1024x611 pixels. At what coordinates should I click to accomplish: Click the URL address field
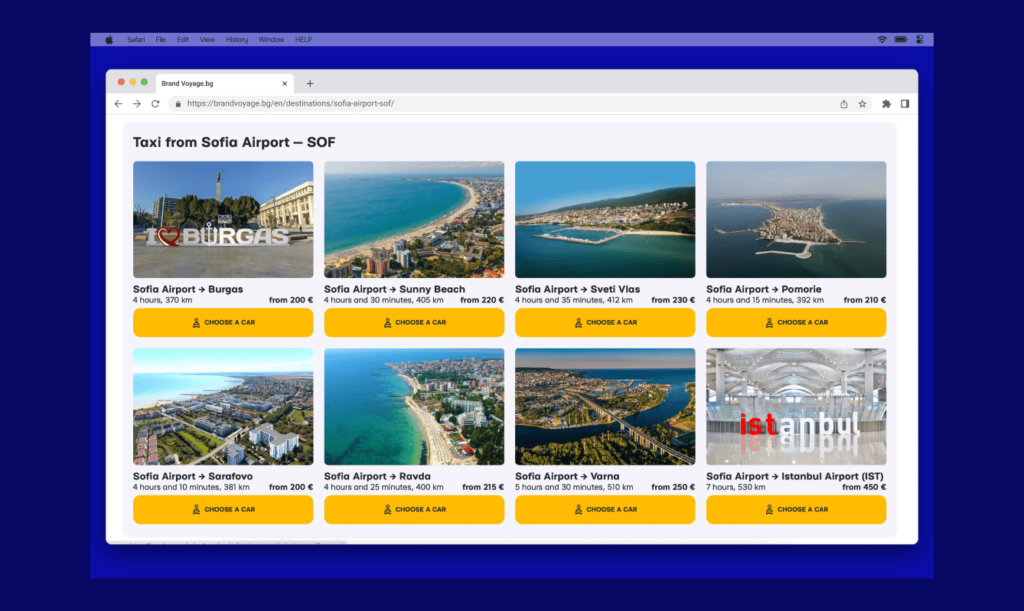coord(500,103)
